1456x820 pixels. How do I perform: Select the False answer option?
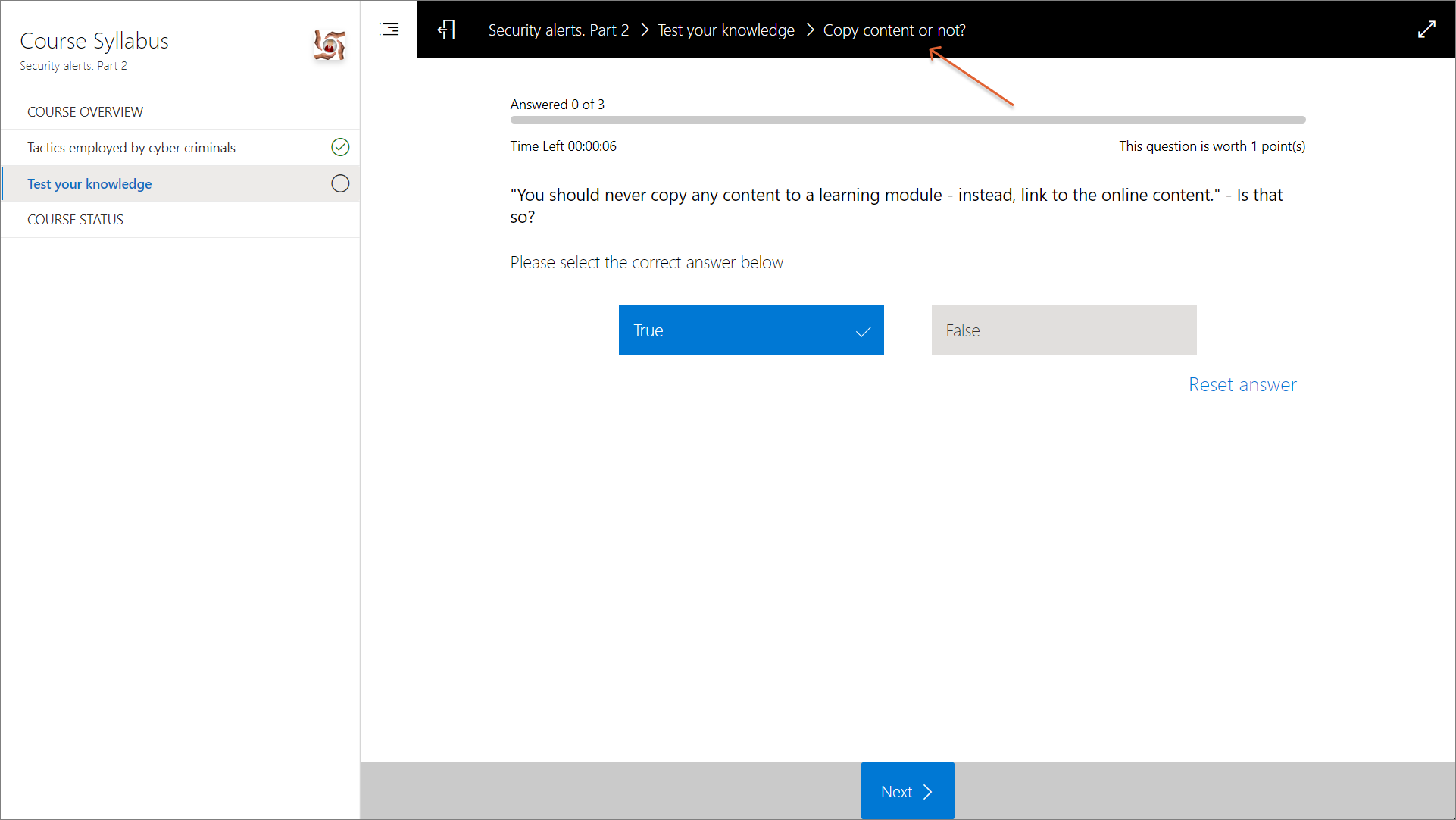click(x=1063, y=330)
